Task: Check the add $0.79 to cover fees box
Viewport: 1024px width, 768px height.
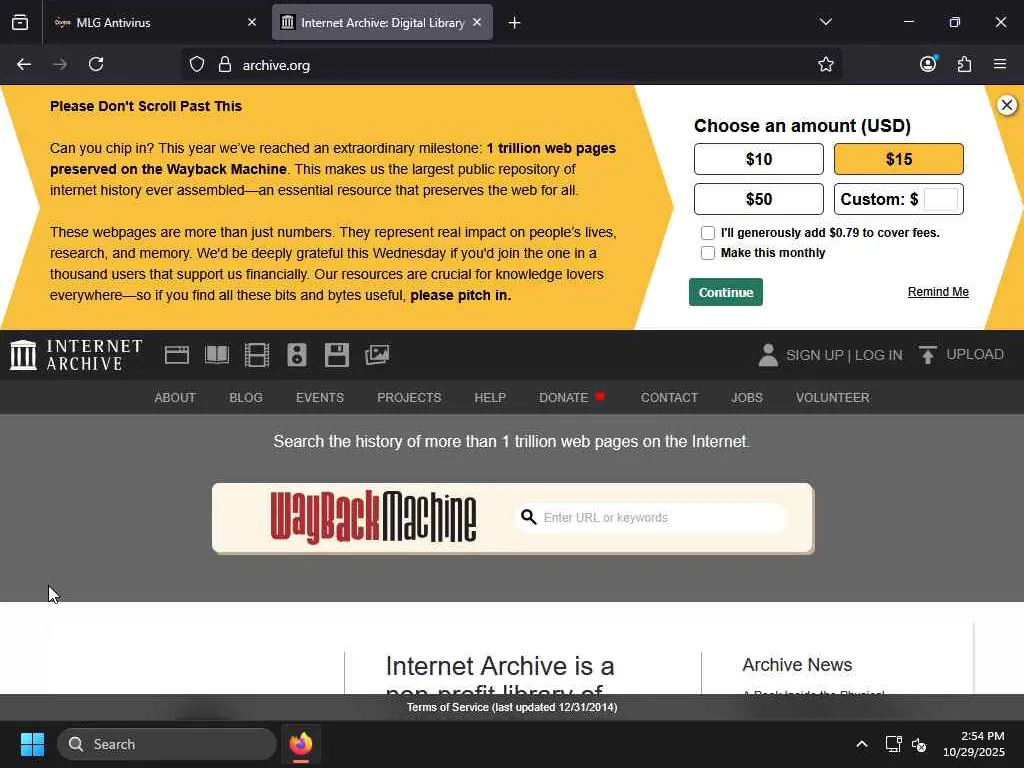Action: pyautogui.click(x=708, y=232)
